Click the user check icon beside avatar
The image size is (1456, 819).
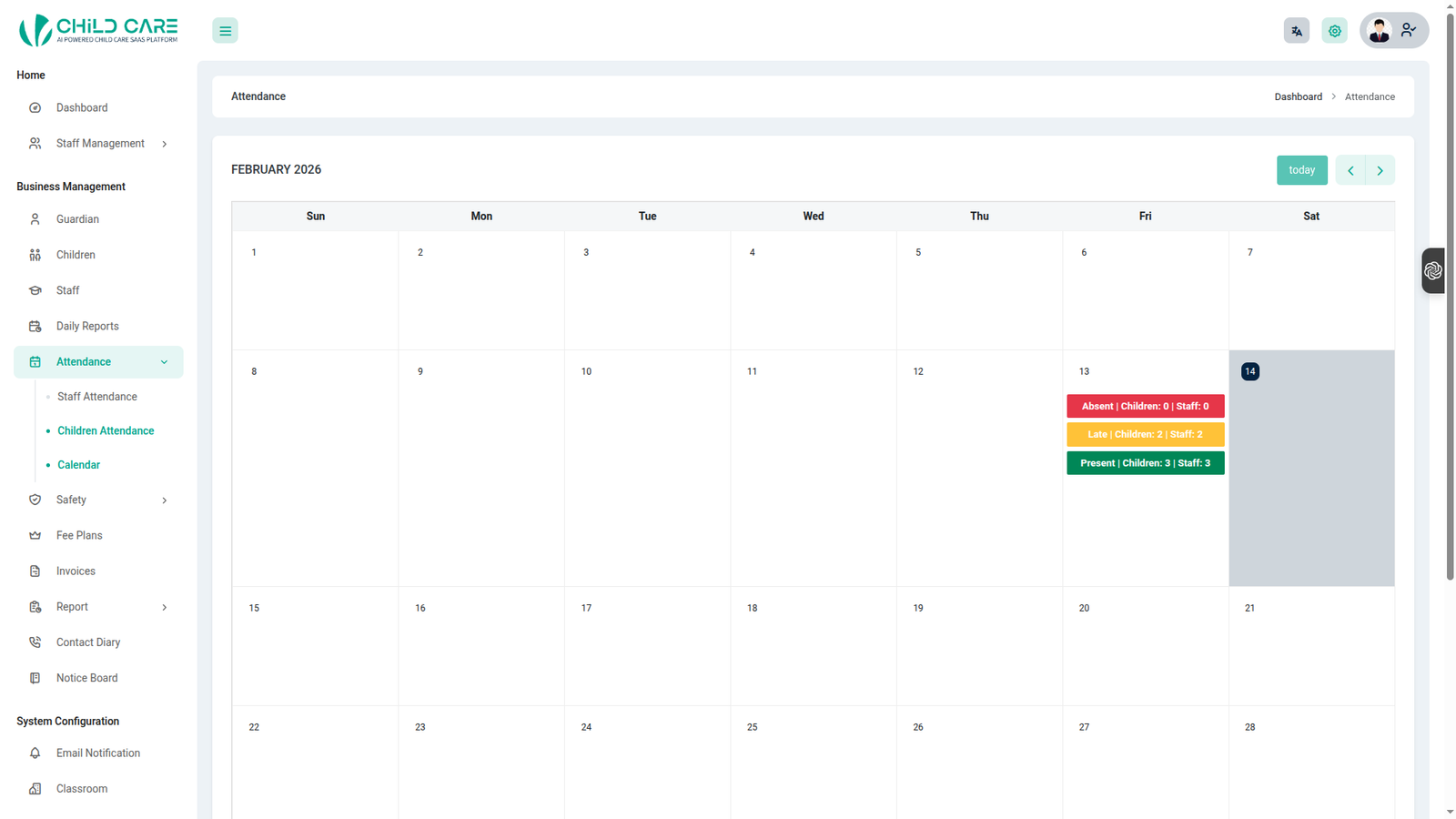pos(1409,30)
